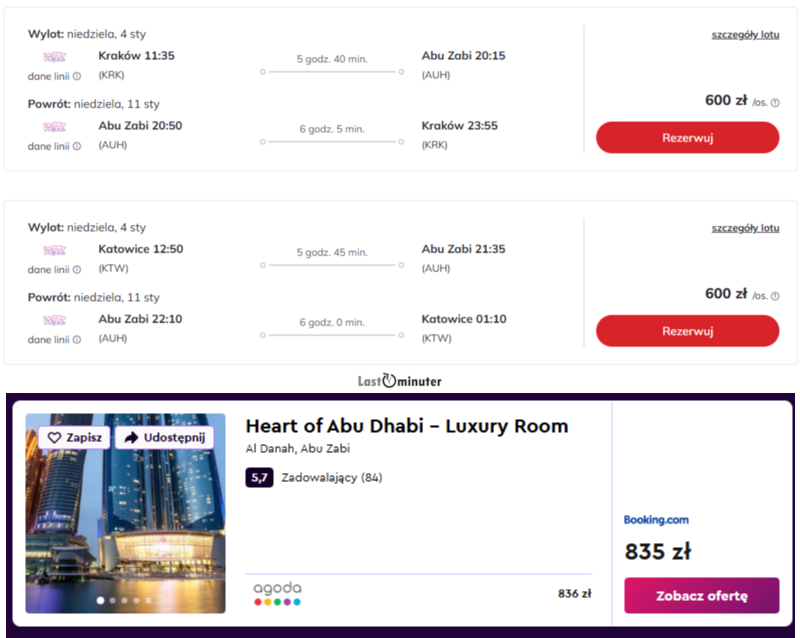Show price info icon next to second 600 zł
The height and width of the screenshot is (638, 800).
pyautogui.click(x=775, y=295)
